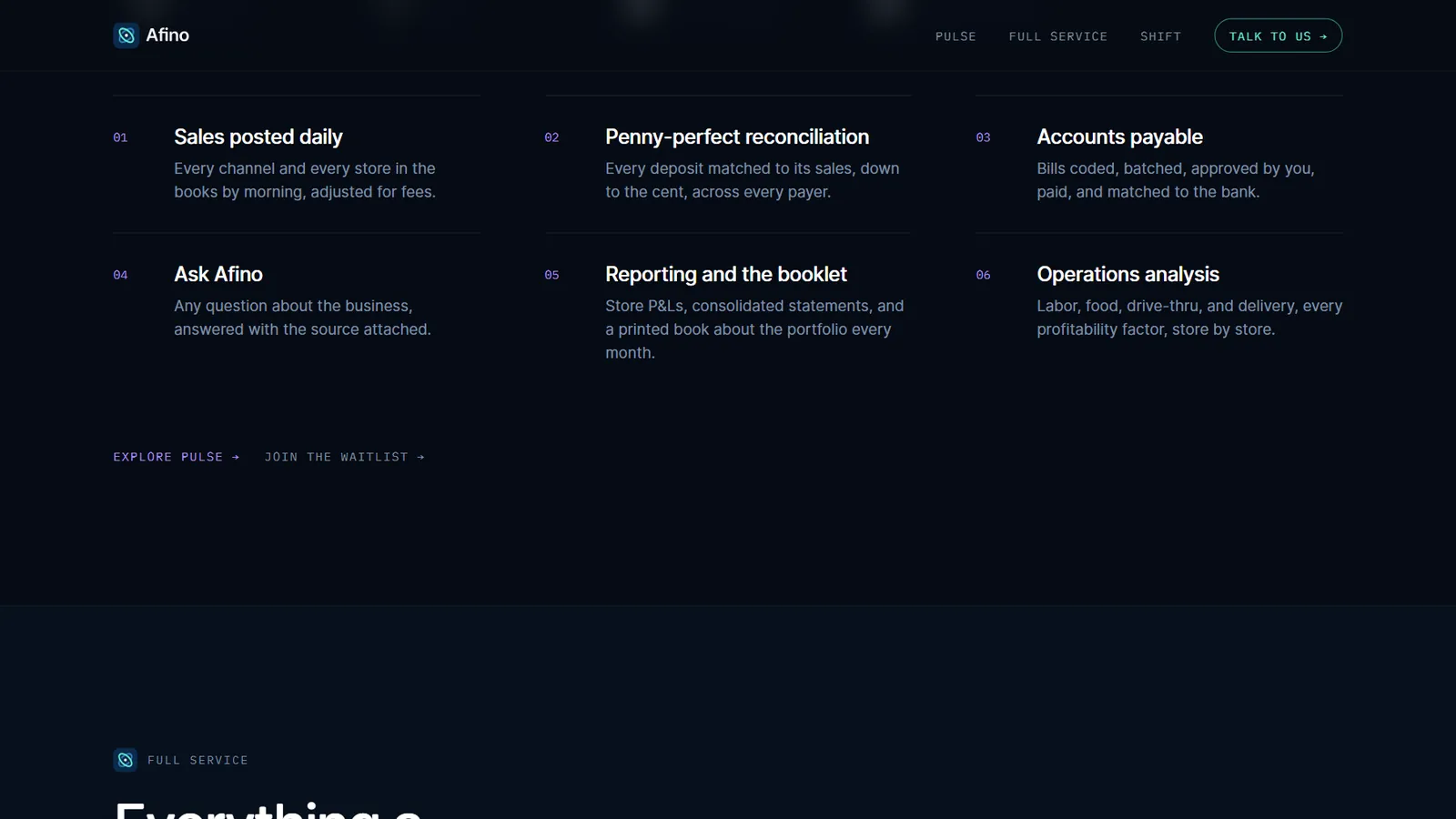Click text 'Every channel and every store in the'
Viewport: 1456px width, 819px height.
click(305, 168)
